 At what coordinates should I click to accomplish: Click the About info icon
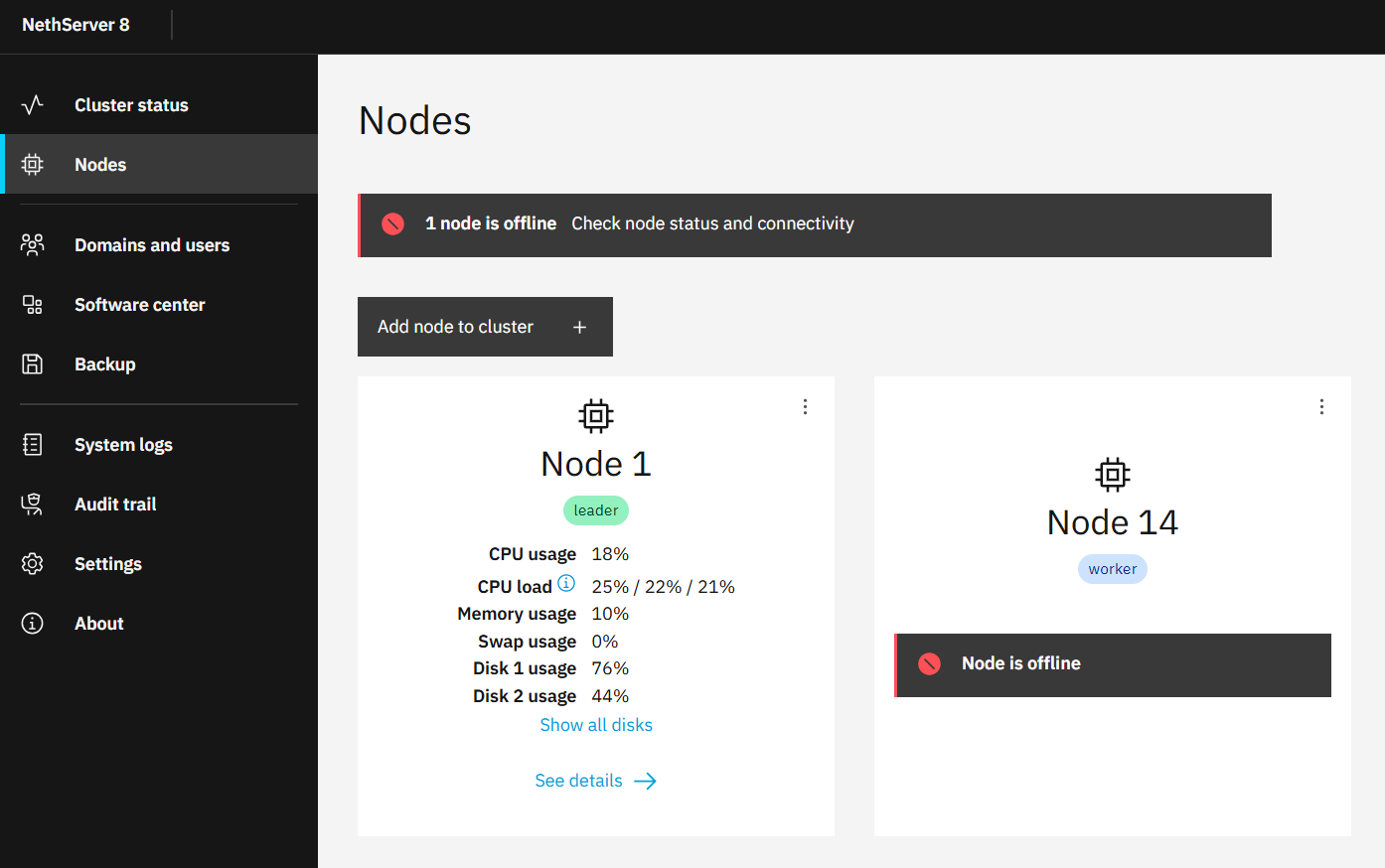(x=33, y=624)
